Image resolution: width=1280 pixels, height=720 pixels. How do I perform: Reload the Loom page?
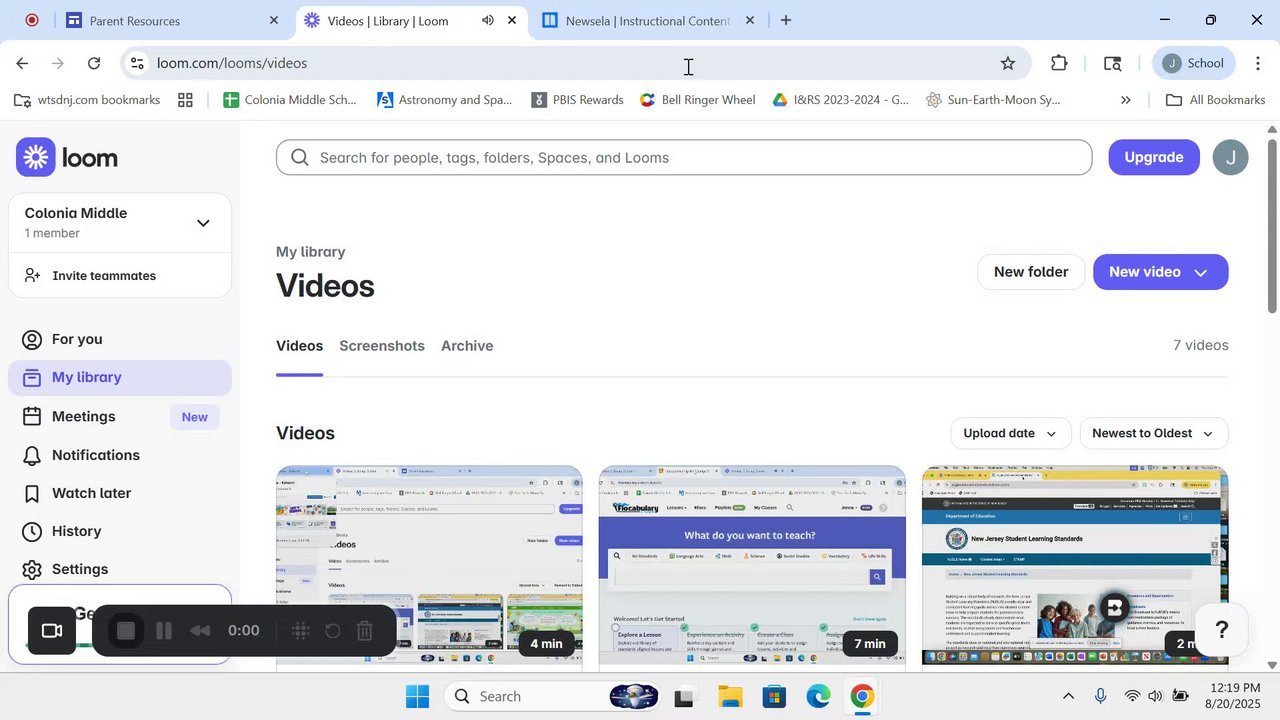point(94,63)
